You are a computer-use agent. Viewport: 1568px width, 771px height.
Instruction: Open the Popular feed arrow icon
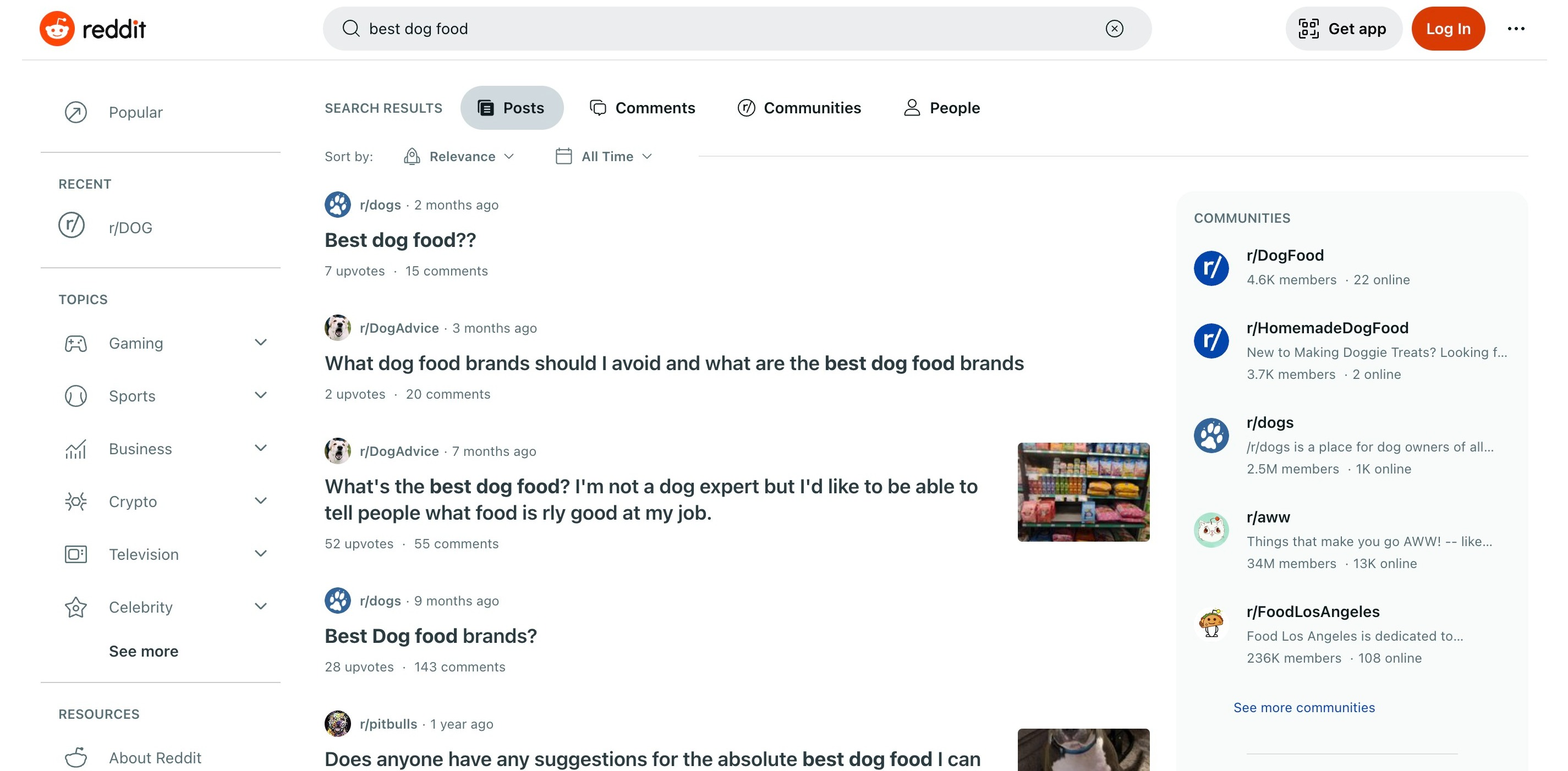75,112
